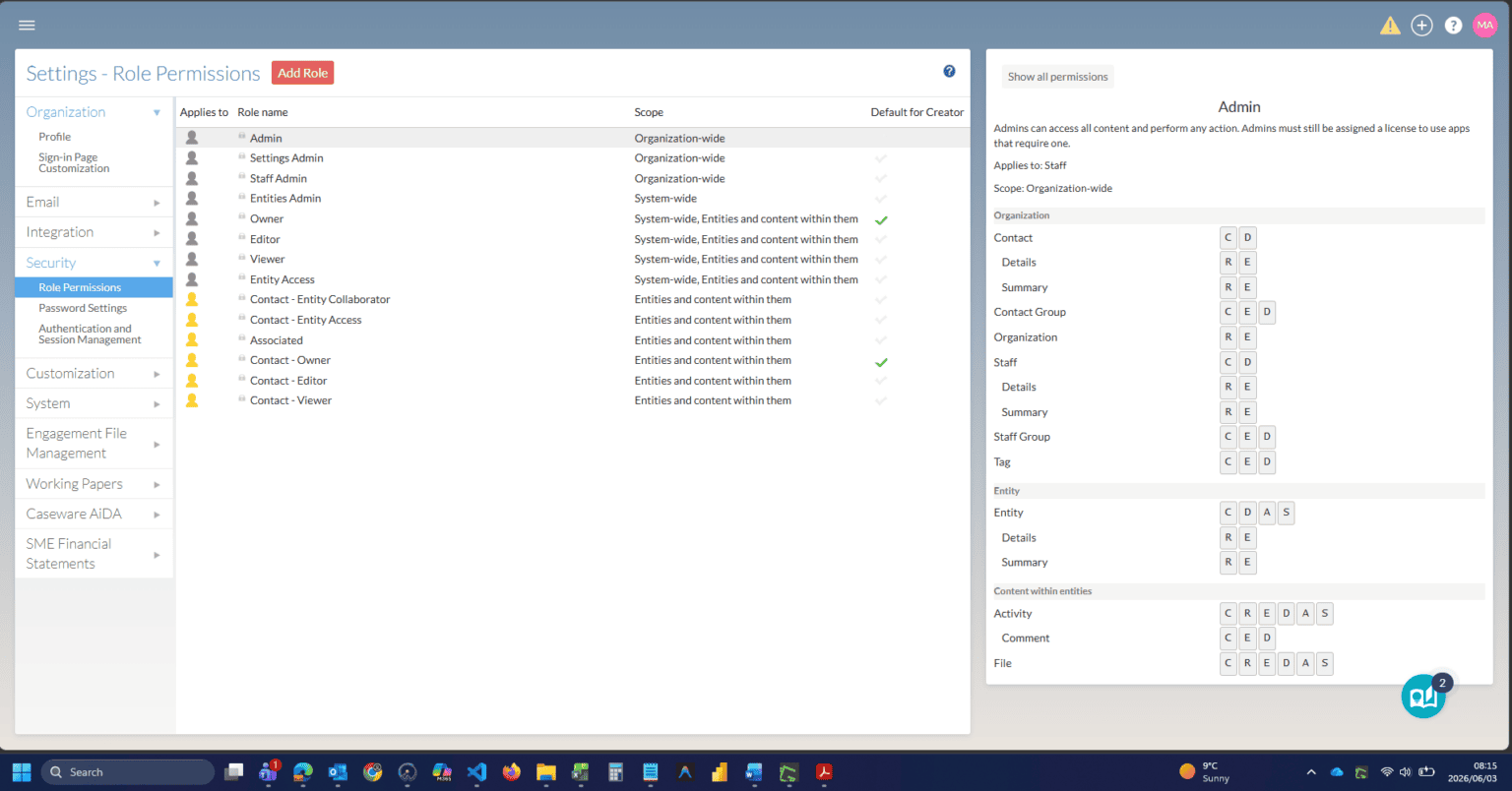Open the white question mark help icon
The width and height of the screenshot is (1512, 791).
[1453, 26]
